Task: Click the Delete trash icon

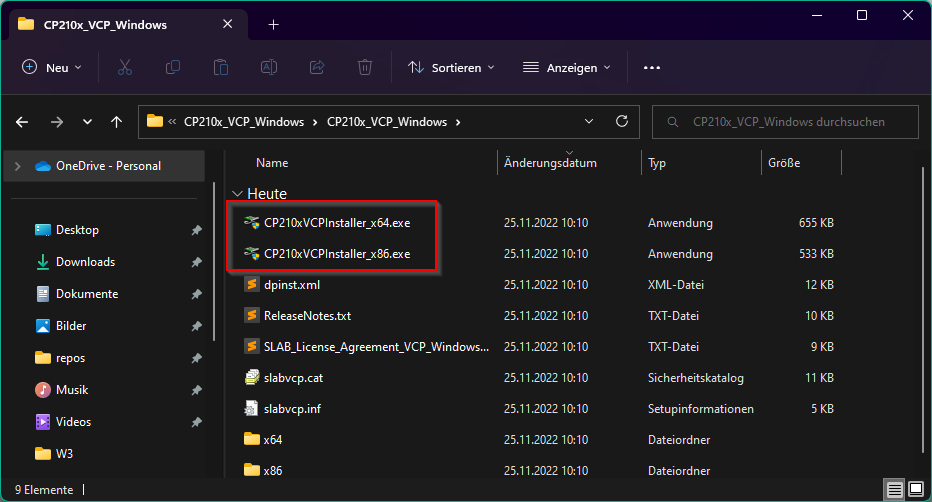Action: pyautogui.click(x=365, y=68)
